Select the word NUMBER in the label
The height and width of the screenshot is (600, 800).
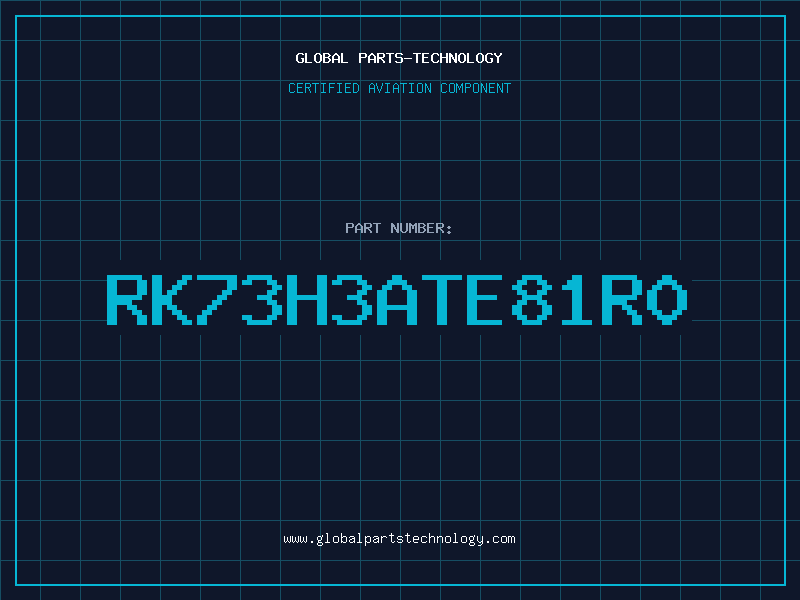tap(417, 228)
